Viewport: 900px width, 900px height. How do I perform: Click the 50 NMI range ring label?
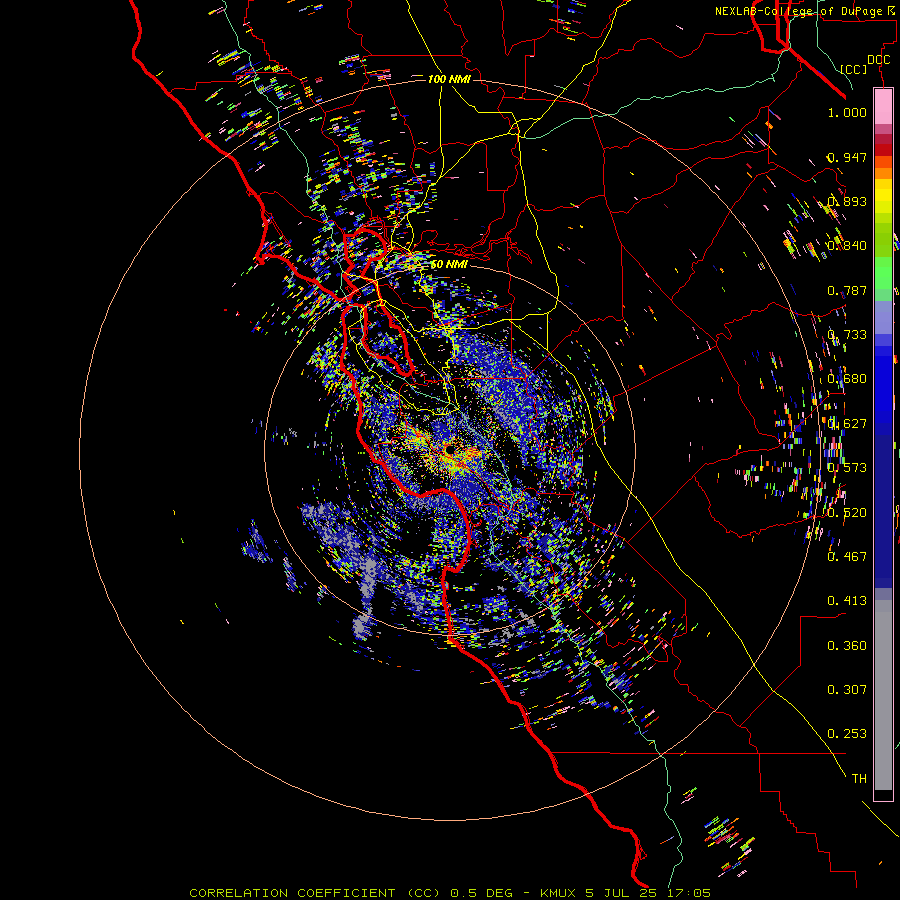pyautogui.click(x=448, y=265)
